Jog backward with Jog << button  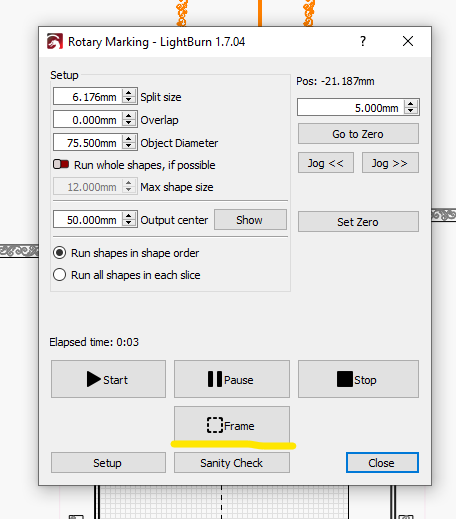(326, 163)
